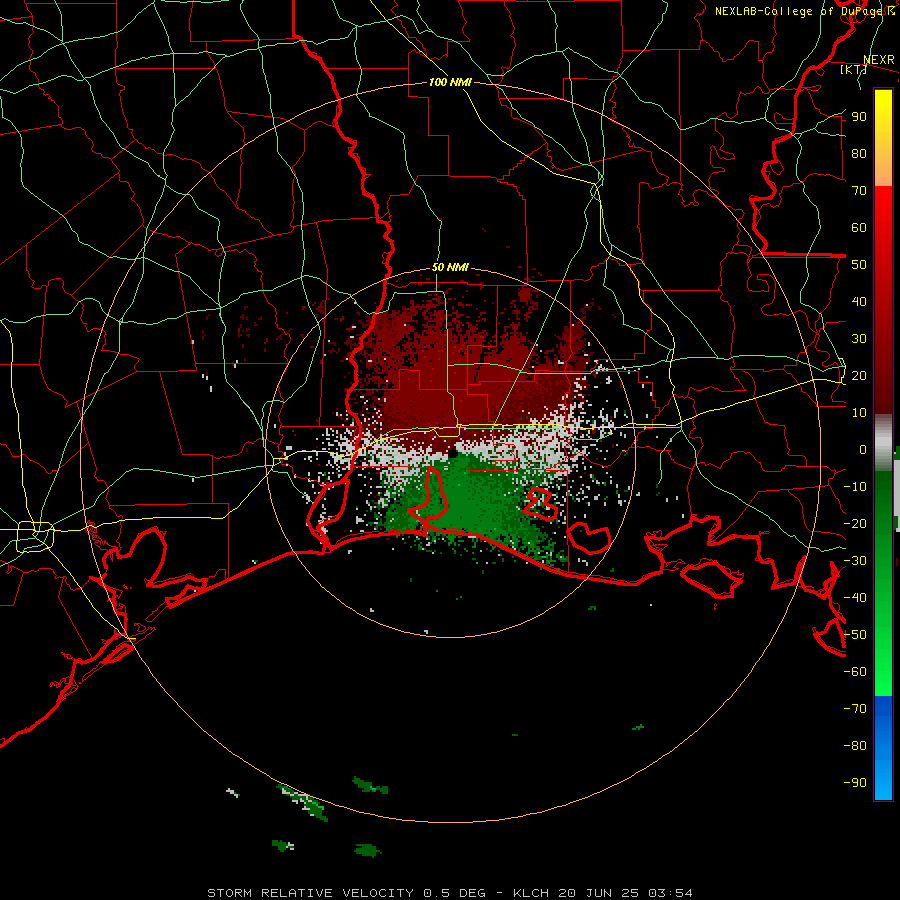The width and height of the screenshot is (900, 900).
Task: Click the Storm Relative Velocity KLCH caption
Action: [x=450, y=893]
